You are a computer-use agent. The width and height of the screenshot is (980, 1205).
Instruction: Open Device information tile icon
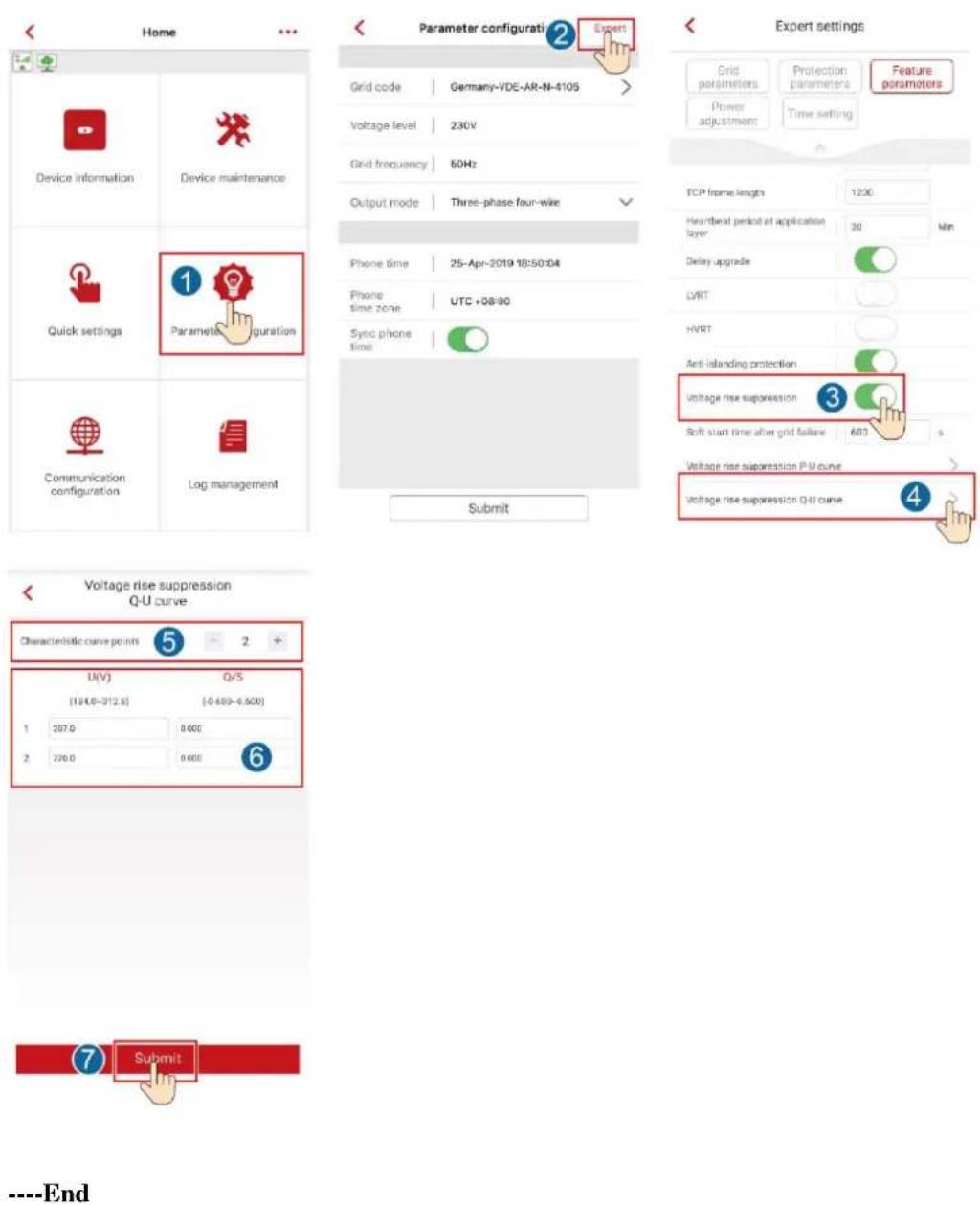pyautogui.click(x=84, y=130)
